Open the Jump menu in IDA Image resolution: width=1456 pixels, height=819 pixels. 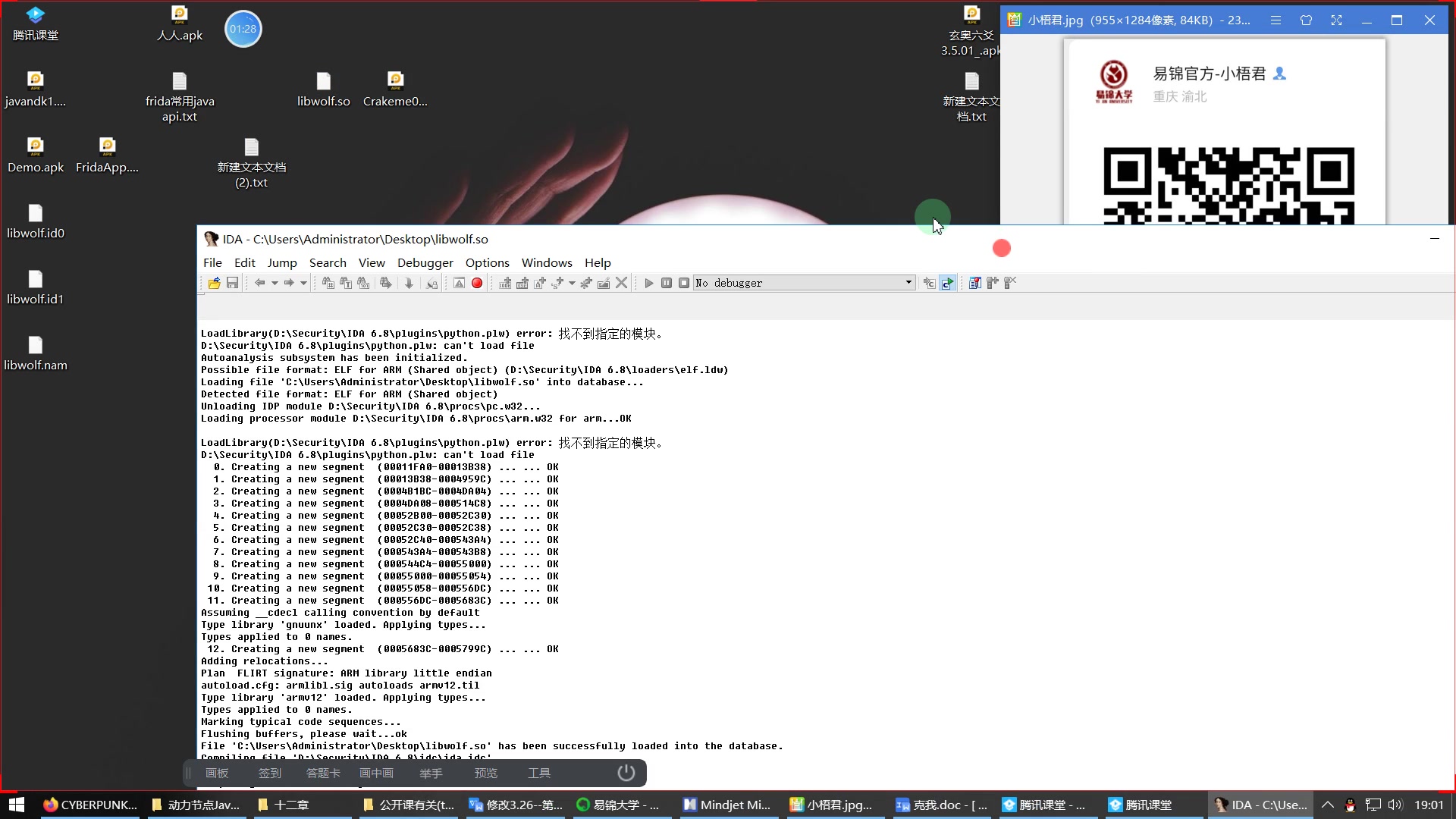click(x=282, y=262)
